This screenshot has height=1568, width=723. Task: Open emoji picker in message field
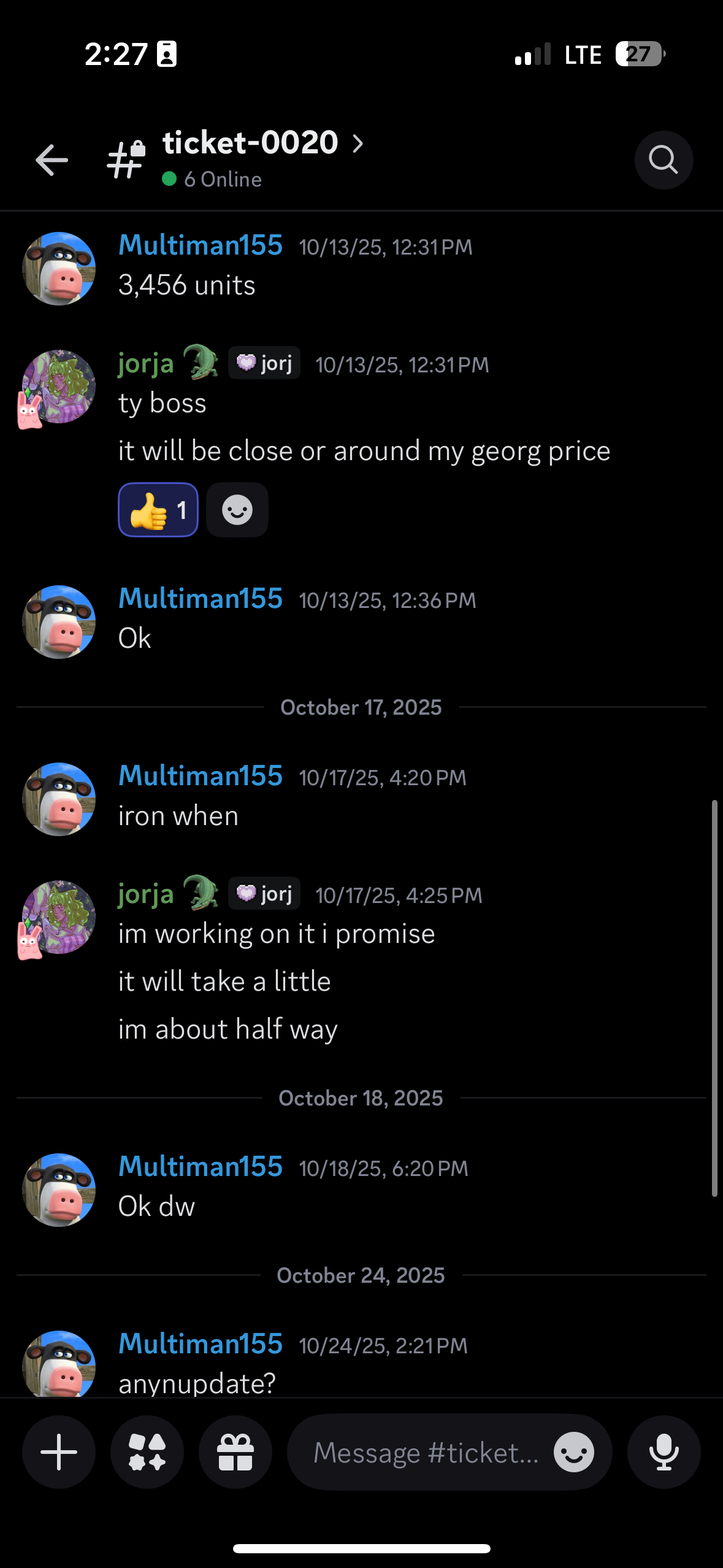pos(573,1452)
